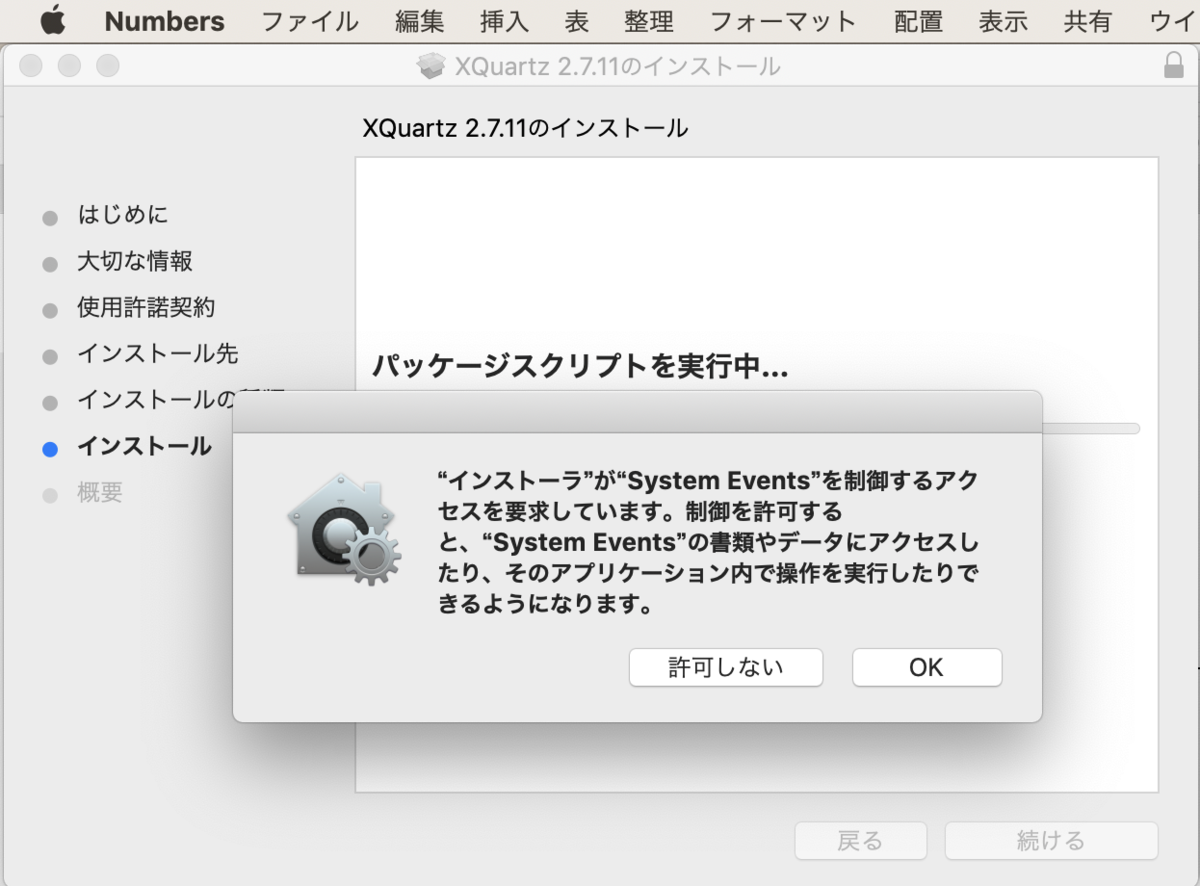Select the インストール先 installer step
1200x886 pixels.
tap(158, 354)
